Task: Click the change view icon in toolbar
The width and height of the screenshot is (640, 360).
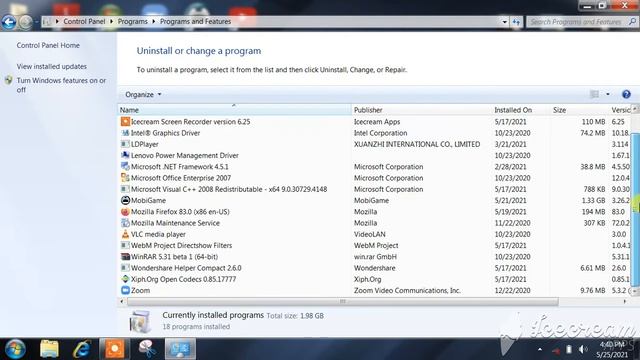Action: (x=595, y=94)
